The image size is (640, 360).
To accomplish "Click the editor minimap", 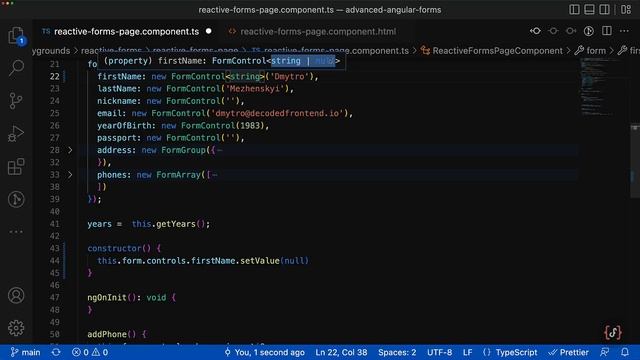I will pyautogui.click(x=597, y=88).
